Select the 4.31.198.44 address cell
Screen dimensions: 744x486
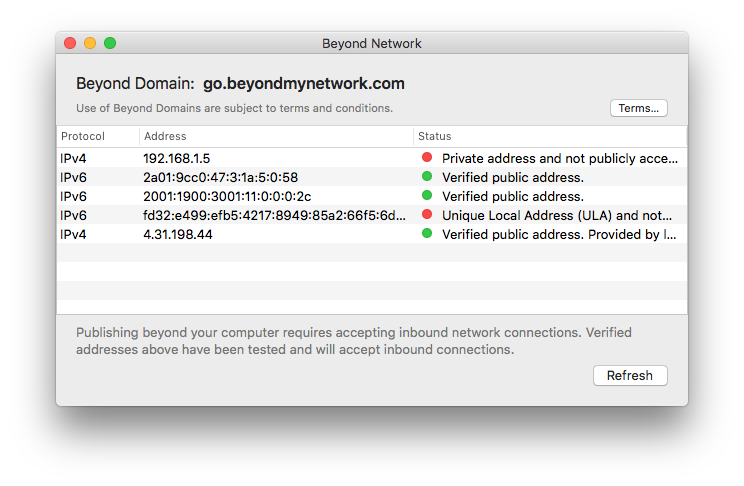[x=178, y=234]
